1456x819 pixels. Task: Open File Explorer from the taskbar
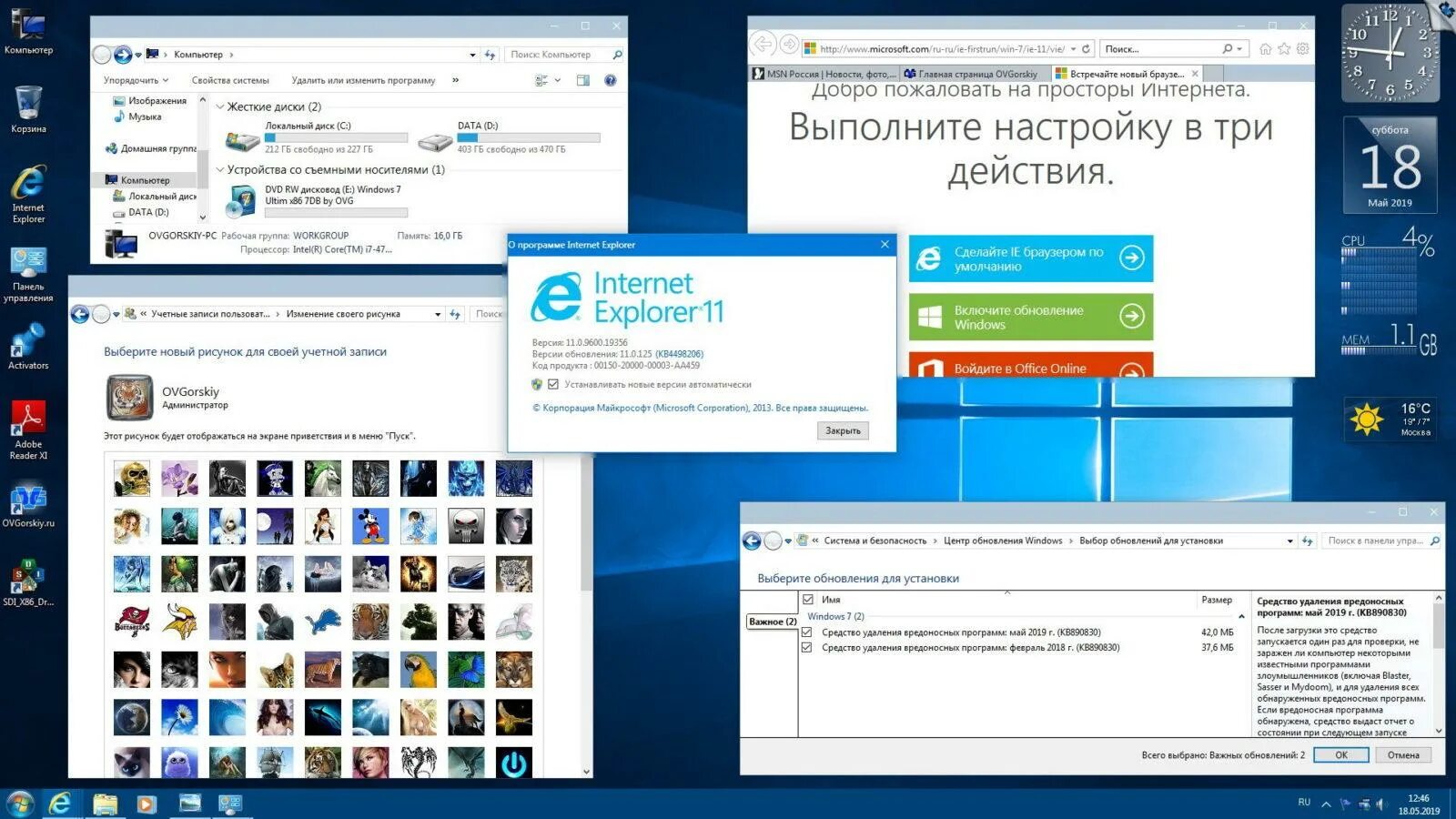(x=105, y=804)
